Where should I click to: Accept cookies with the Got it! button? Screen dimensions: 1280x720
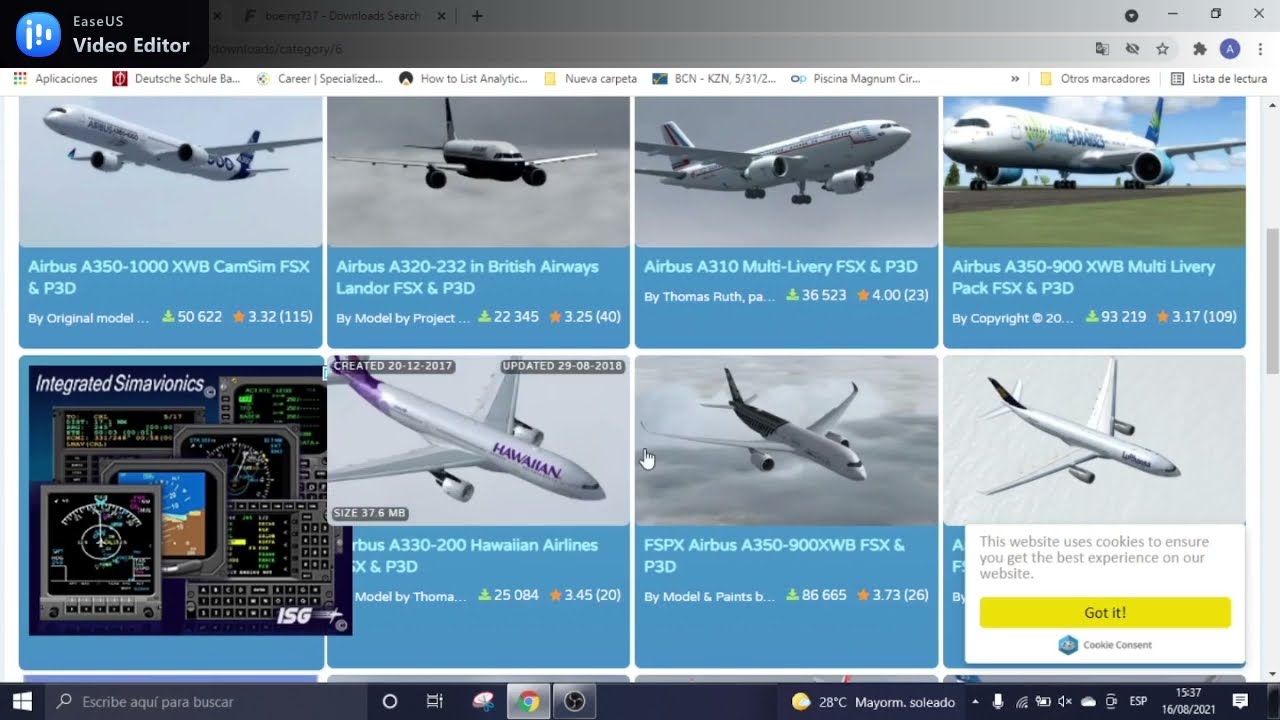pos(1105,613)
